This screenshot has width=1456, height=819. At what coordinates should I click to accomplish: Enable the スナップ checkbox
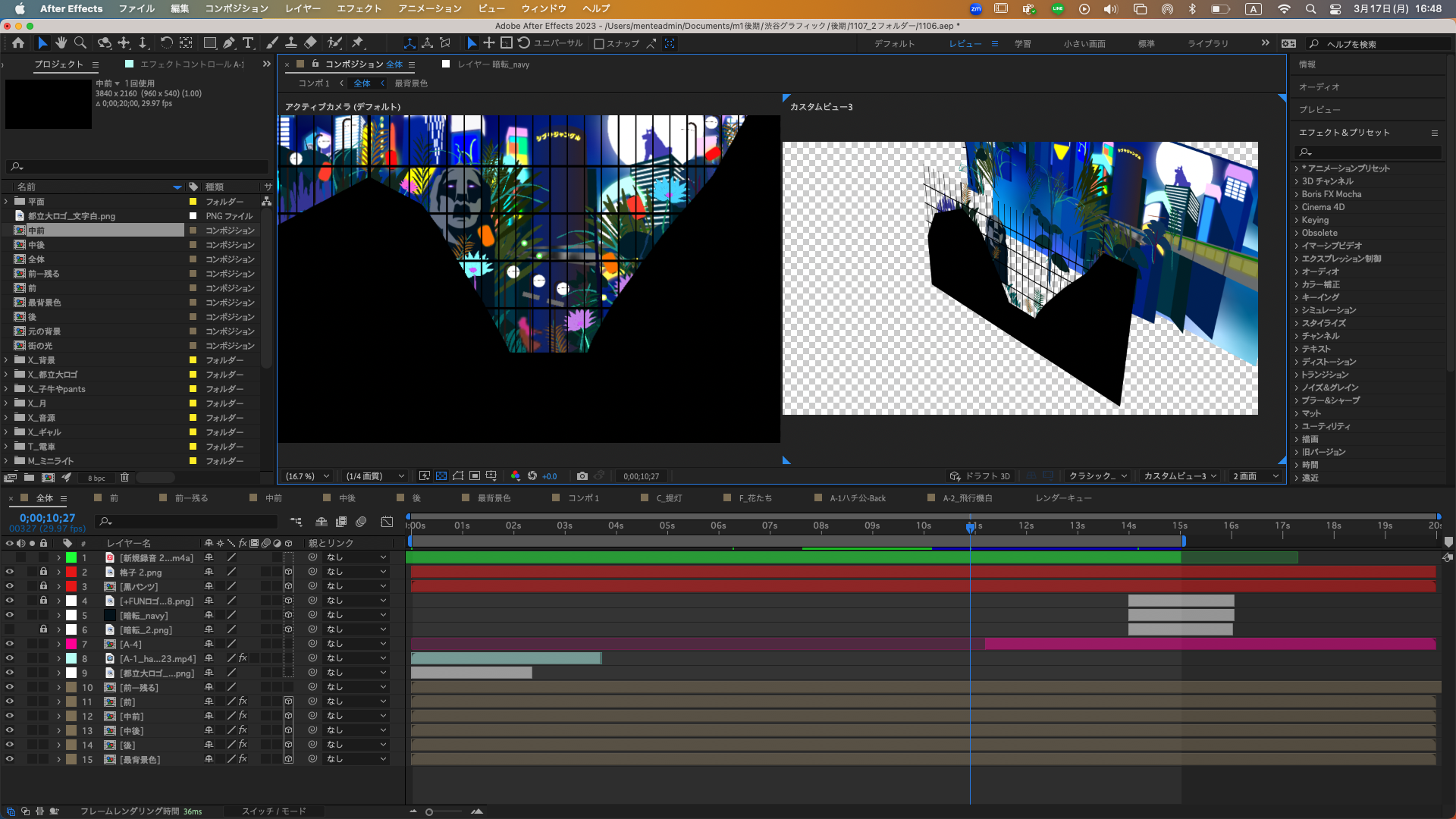tap(599, 44)
